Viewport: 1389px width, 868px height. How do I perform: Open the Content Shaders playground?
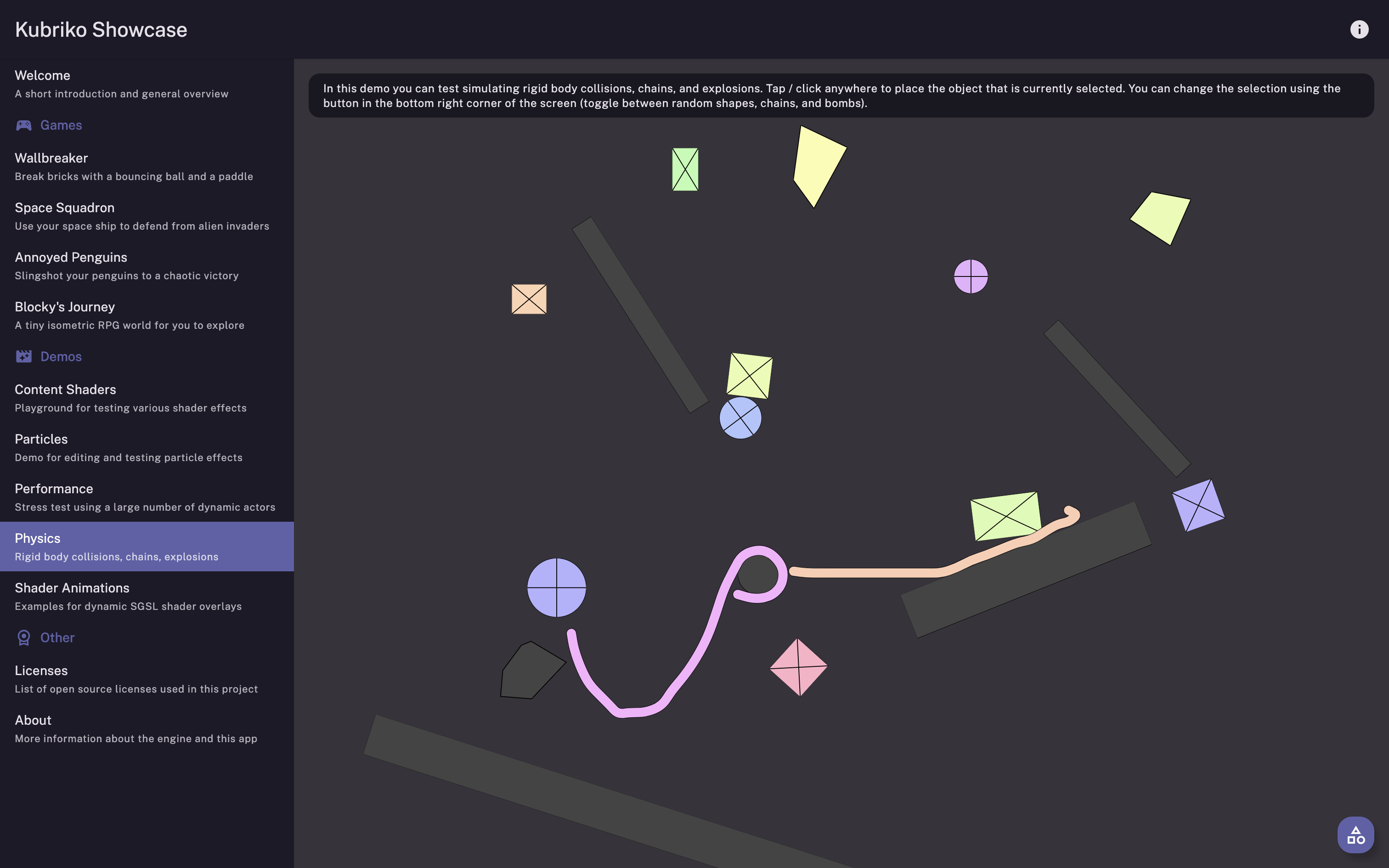click(x=115, y=397)
